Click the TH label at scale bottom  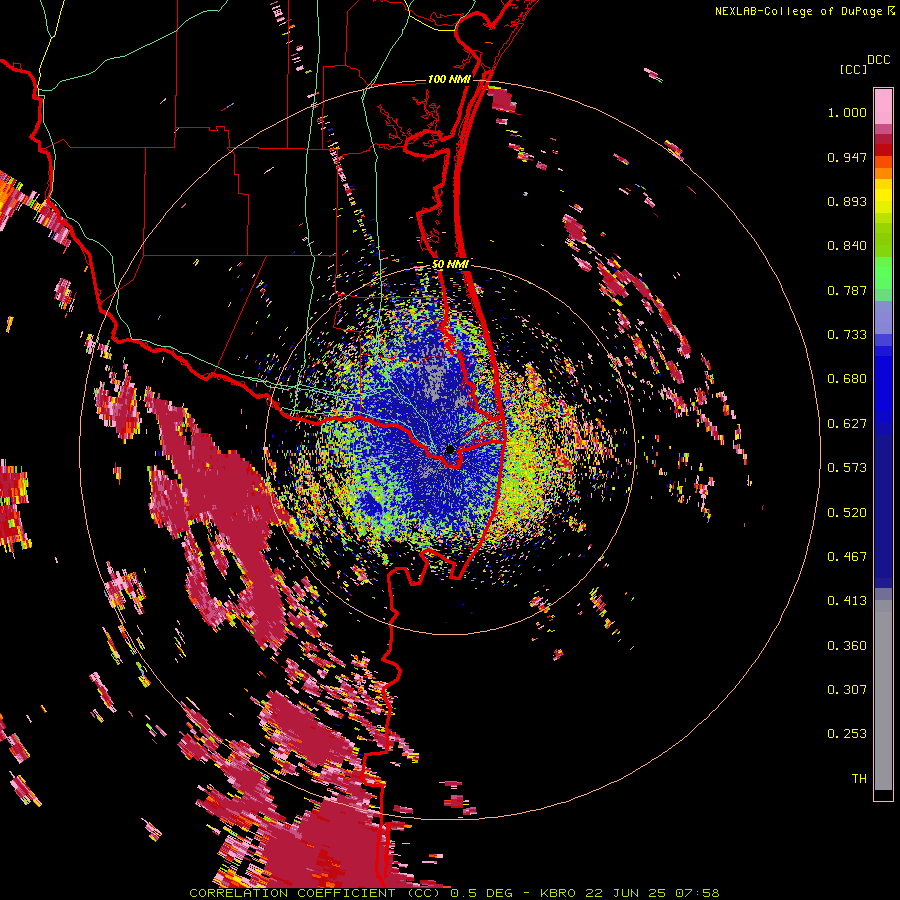pos(859,779)
